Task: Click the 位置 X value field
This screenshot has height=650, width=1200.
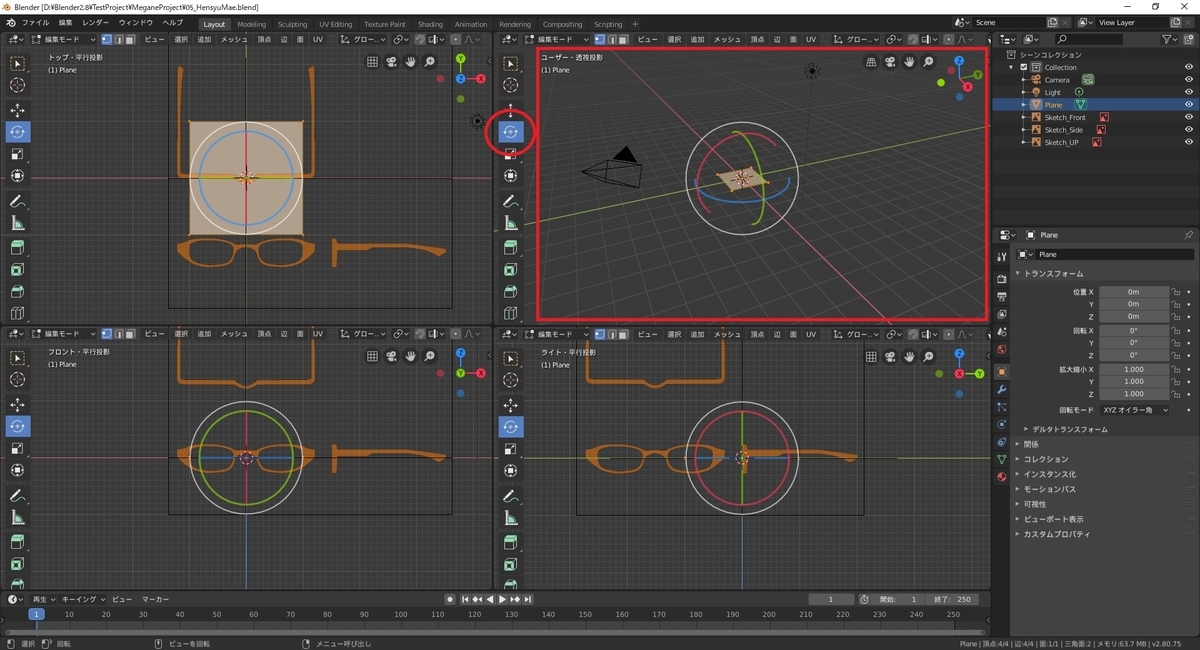Action: [1133, 292]
